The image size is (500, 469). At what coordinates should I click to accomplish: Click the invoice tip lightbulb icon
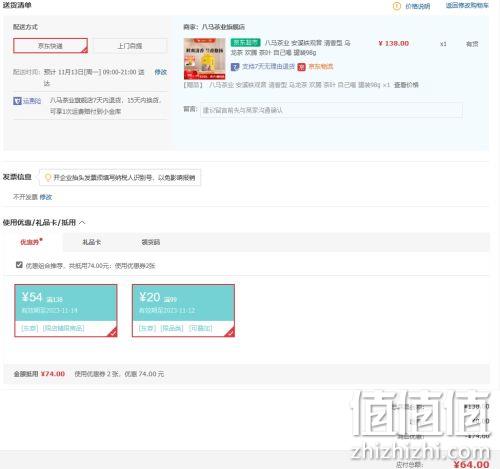(48, 178)
